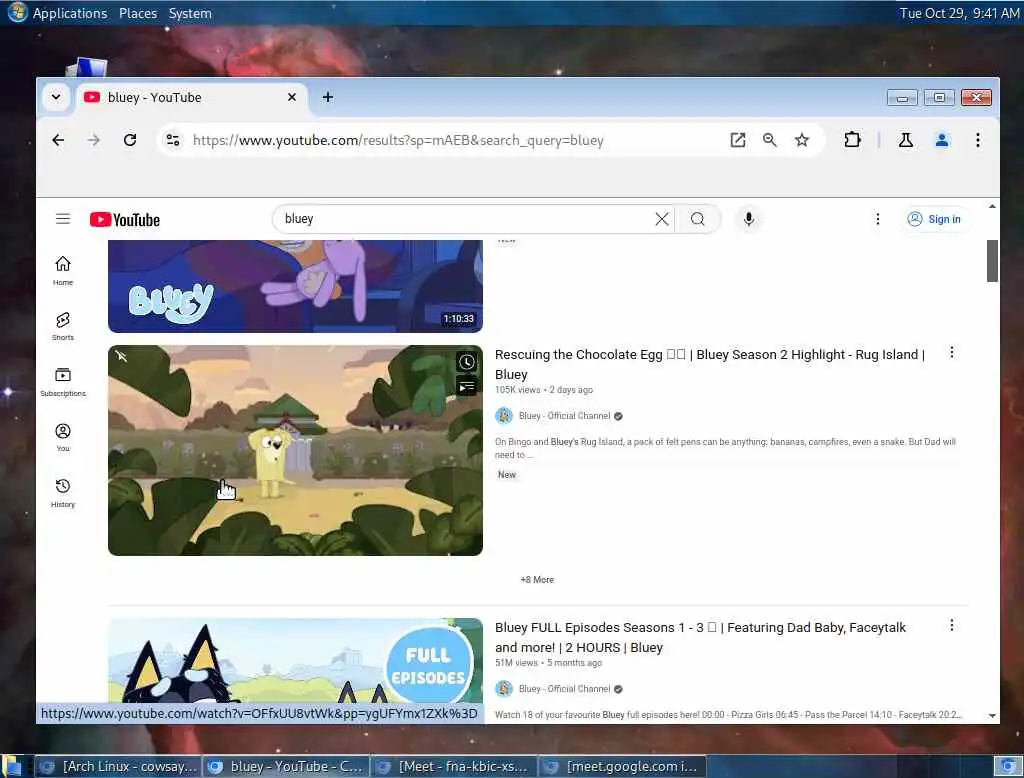1024x778 pixels.
Task: Open Bluey channel under Rug Island video
Action: (x=564, y=416)
